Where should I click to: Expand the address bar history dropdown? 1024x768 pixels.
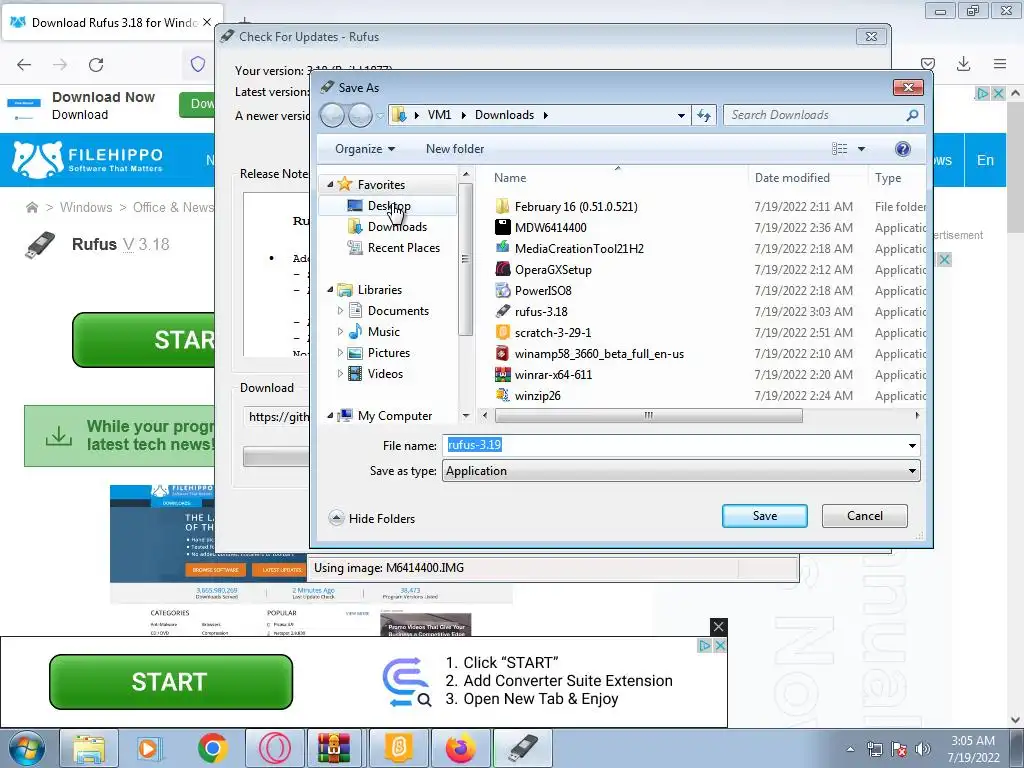(x=681, y=116)
